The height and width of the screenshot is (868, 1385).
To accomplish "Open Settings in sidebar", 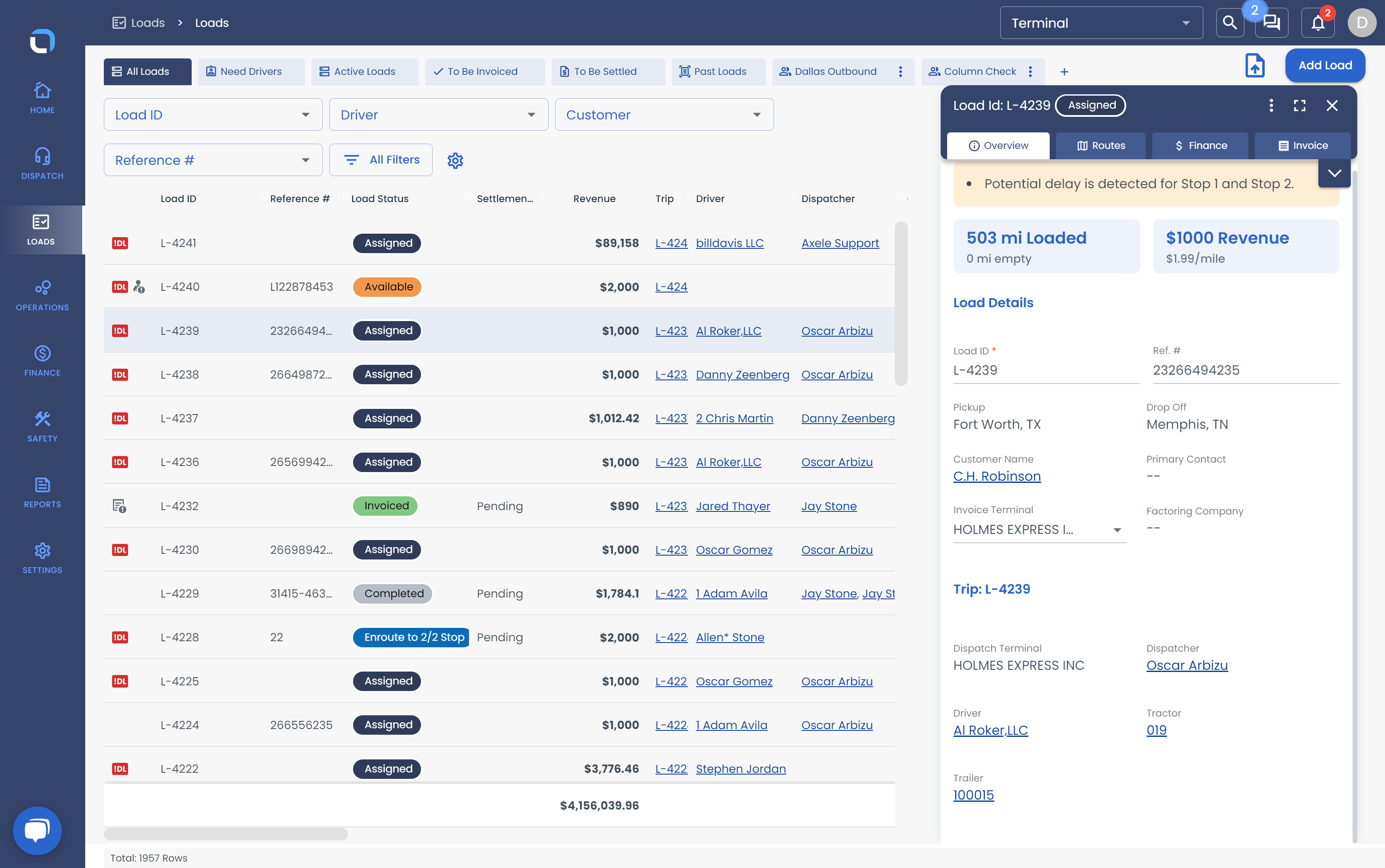I will pos(42,558).
